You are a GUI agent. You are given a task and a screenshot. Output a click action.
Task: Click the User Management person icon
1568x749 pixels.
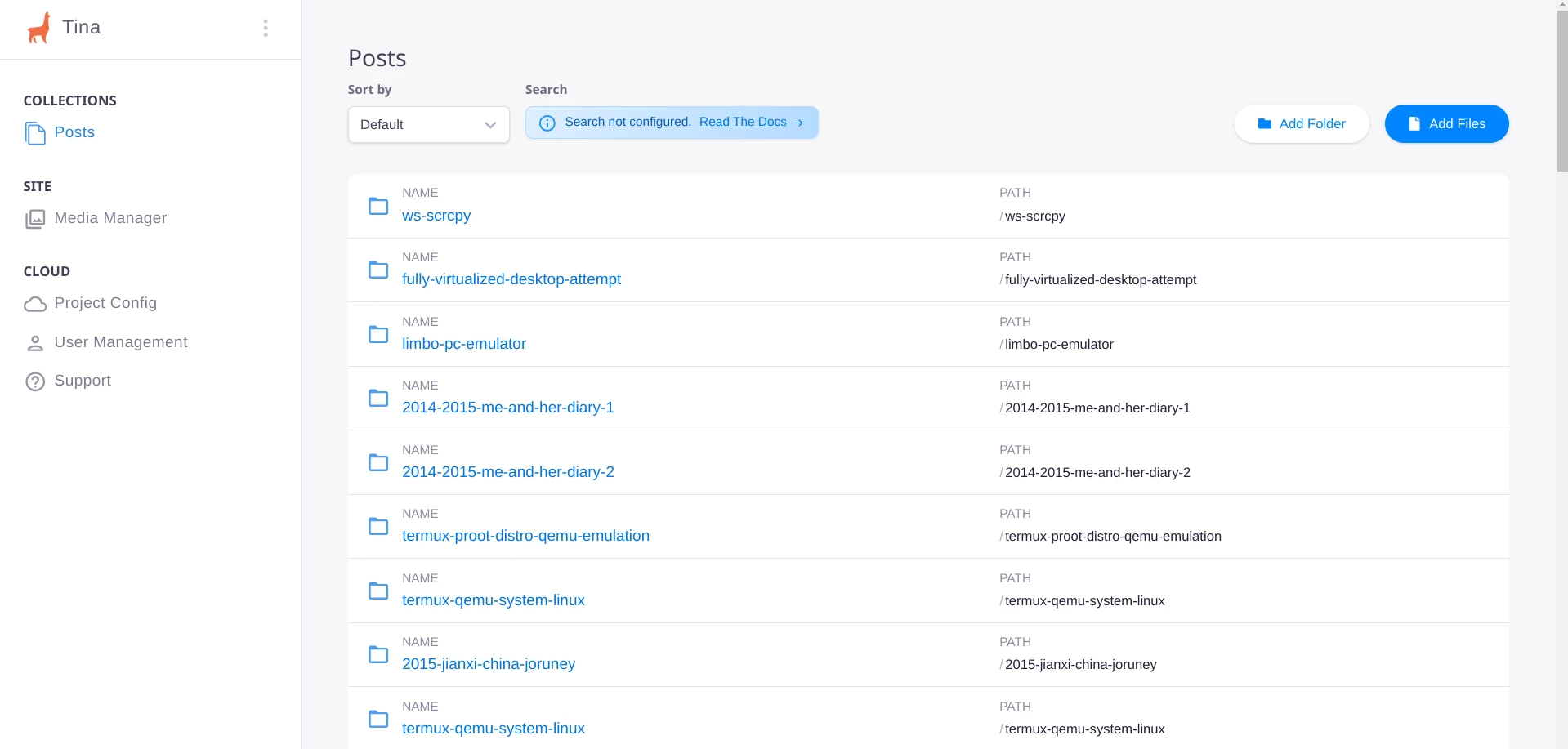tap(35, 343)
